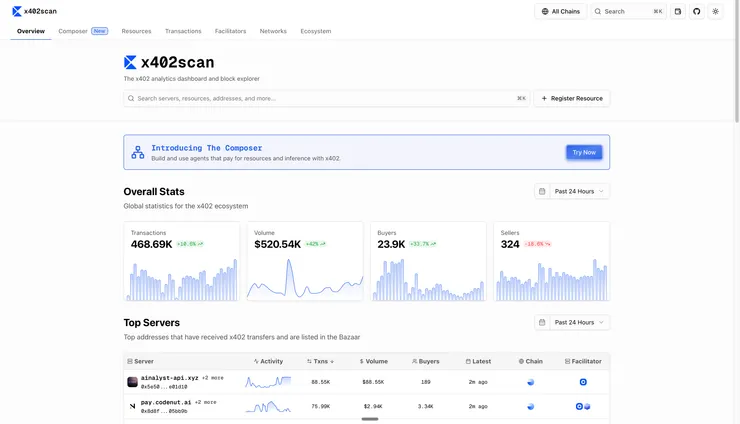
Task: Click the Composer network icon in the banner
Action: click(138, 152)
